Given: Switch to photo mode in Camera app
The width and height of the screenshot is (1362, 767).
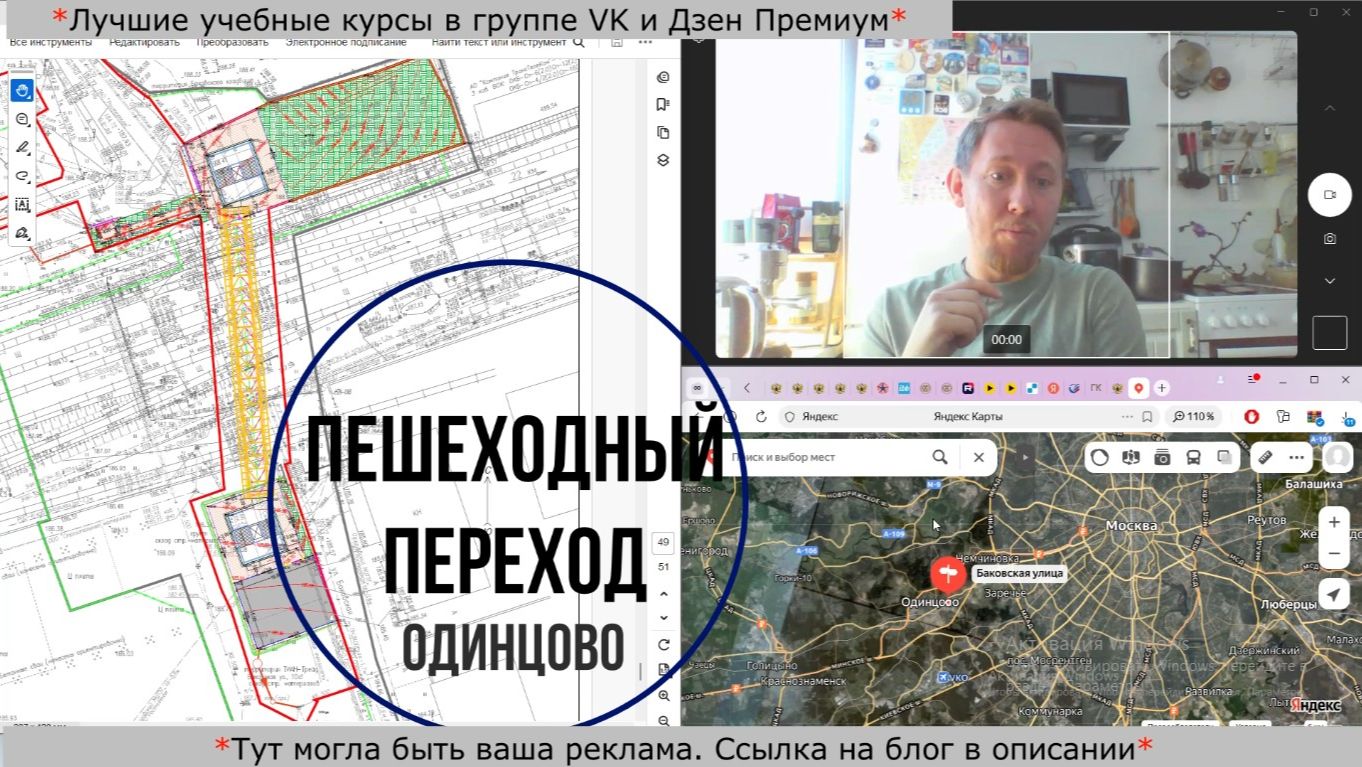Looking at the screenshot, I should [x=1330, y=239].
